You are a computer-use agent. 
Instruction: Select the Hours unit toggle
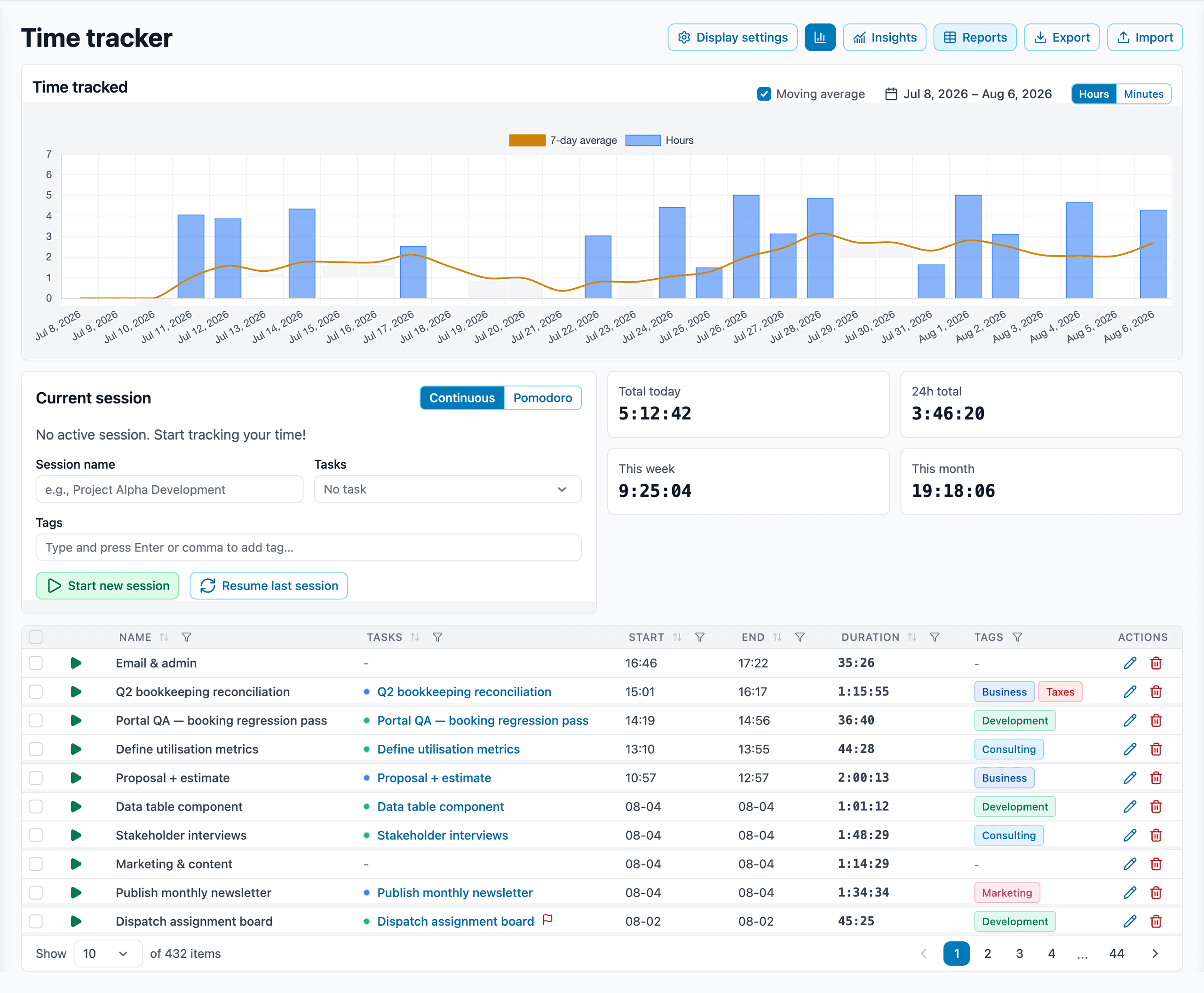pyautogui.click(x=1093, y=94)
